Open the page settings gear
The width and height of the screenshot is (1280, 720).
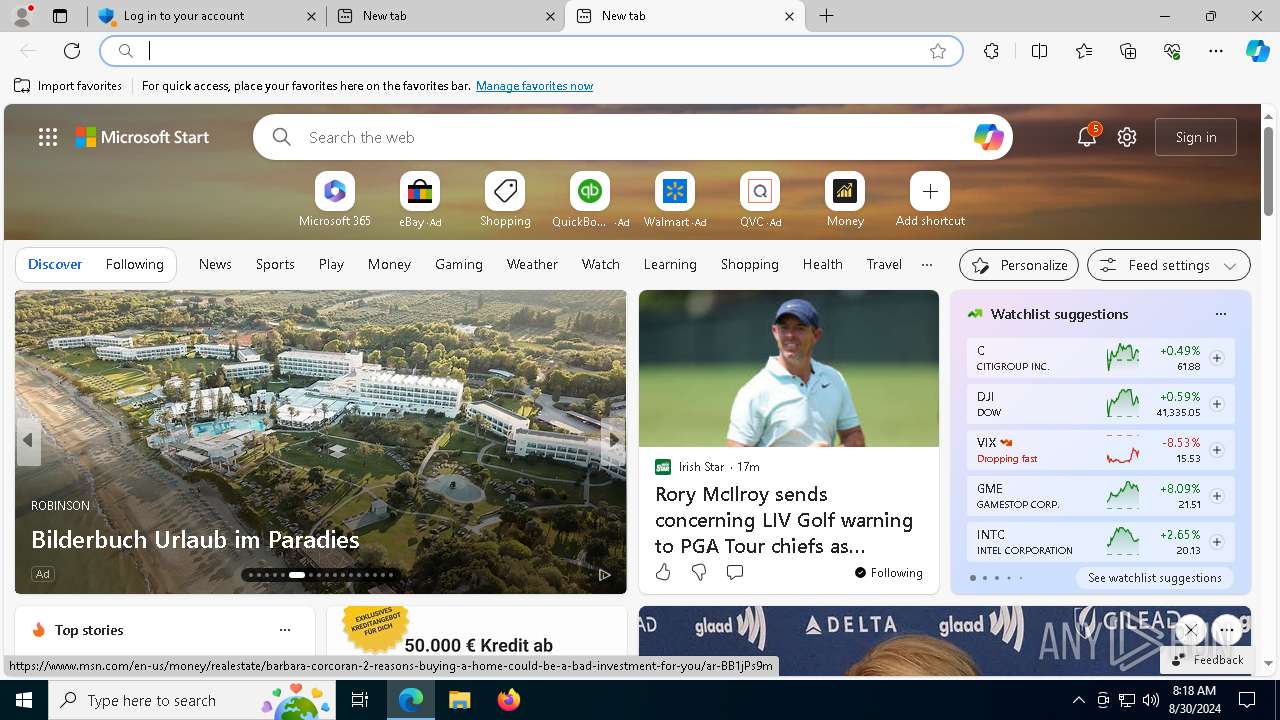click(x=1127, y=137)
